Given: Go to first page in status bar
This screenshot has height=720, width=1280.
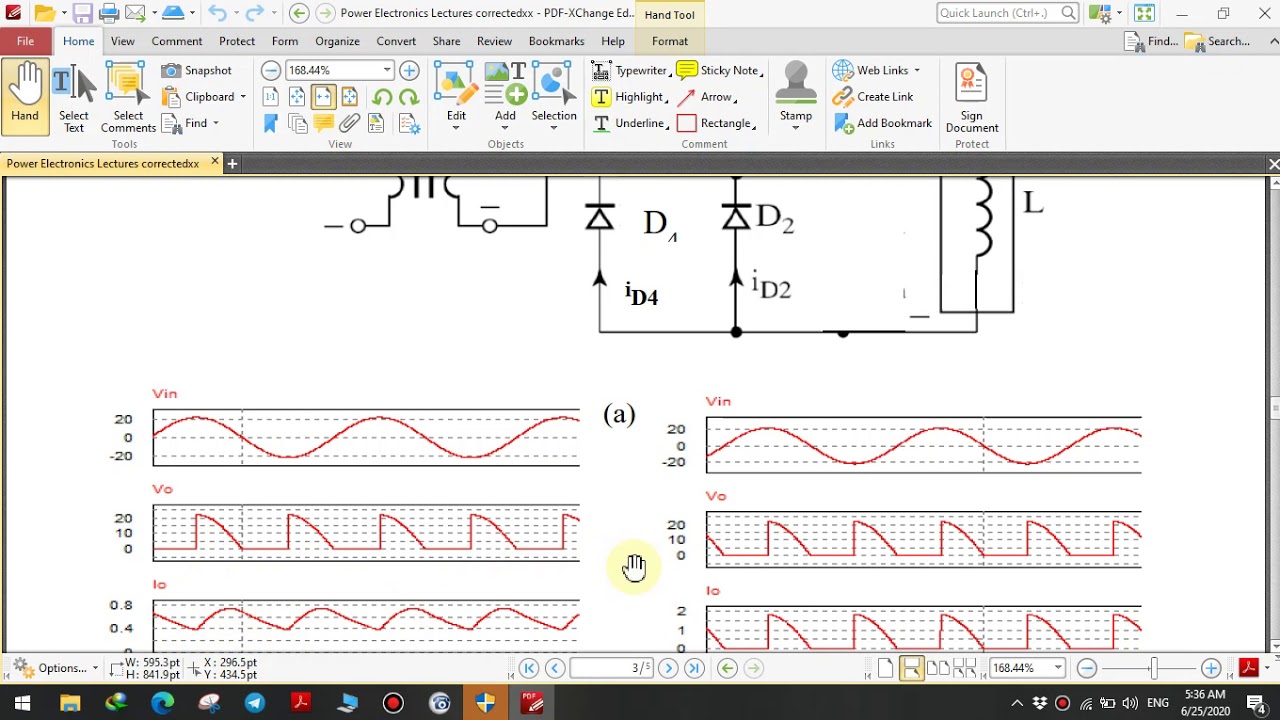Looking at the screenshot, I should click(529, 668).
